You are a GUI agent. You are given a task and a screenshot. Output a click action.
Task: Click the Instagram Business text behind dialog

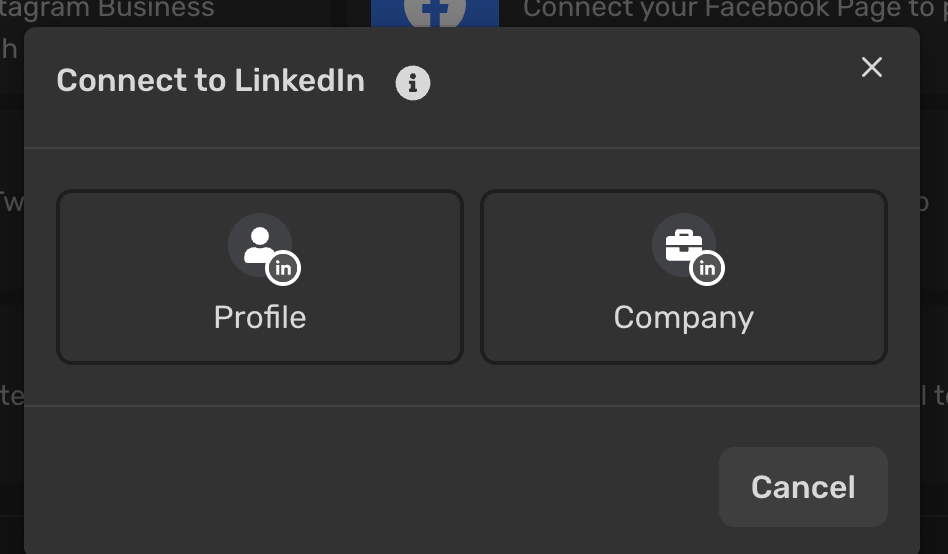tap(107, 10)
